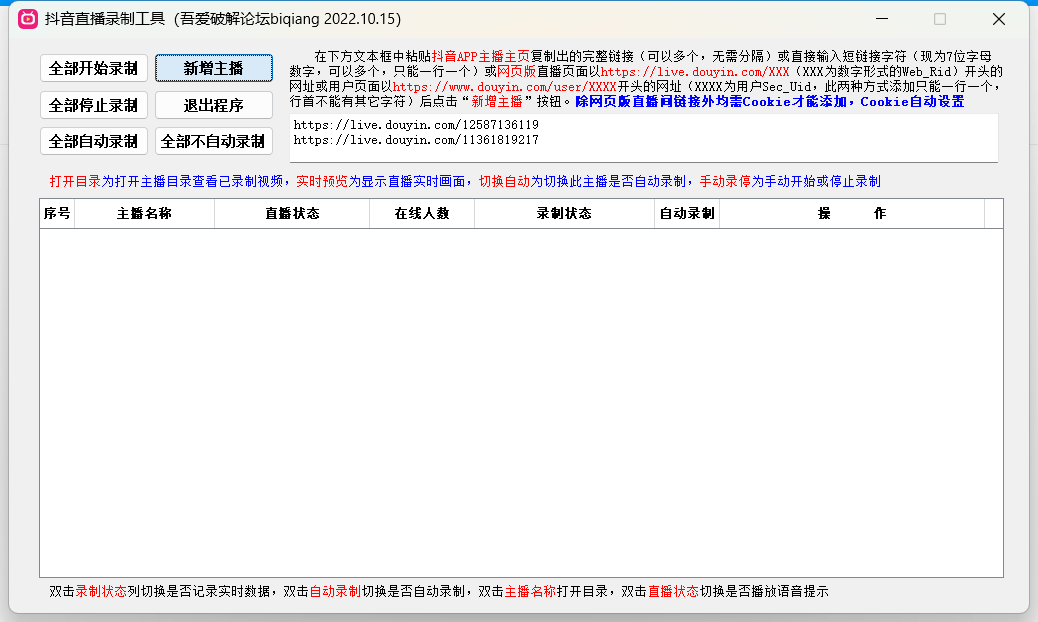Select the 在线人数 column header
1038x622 pixels.
point(422,214)
